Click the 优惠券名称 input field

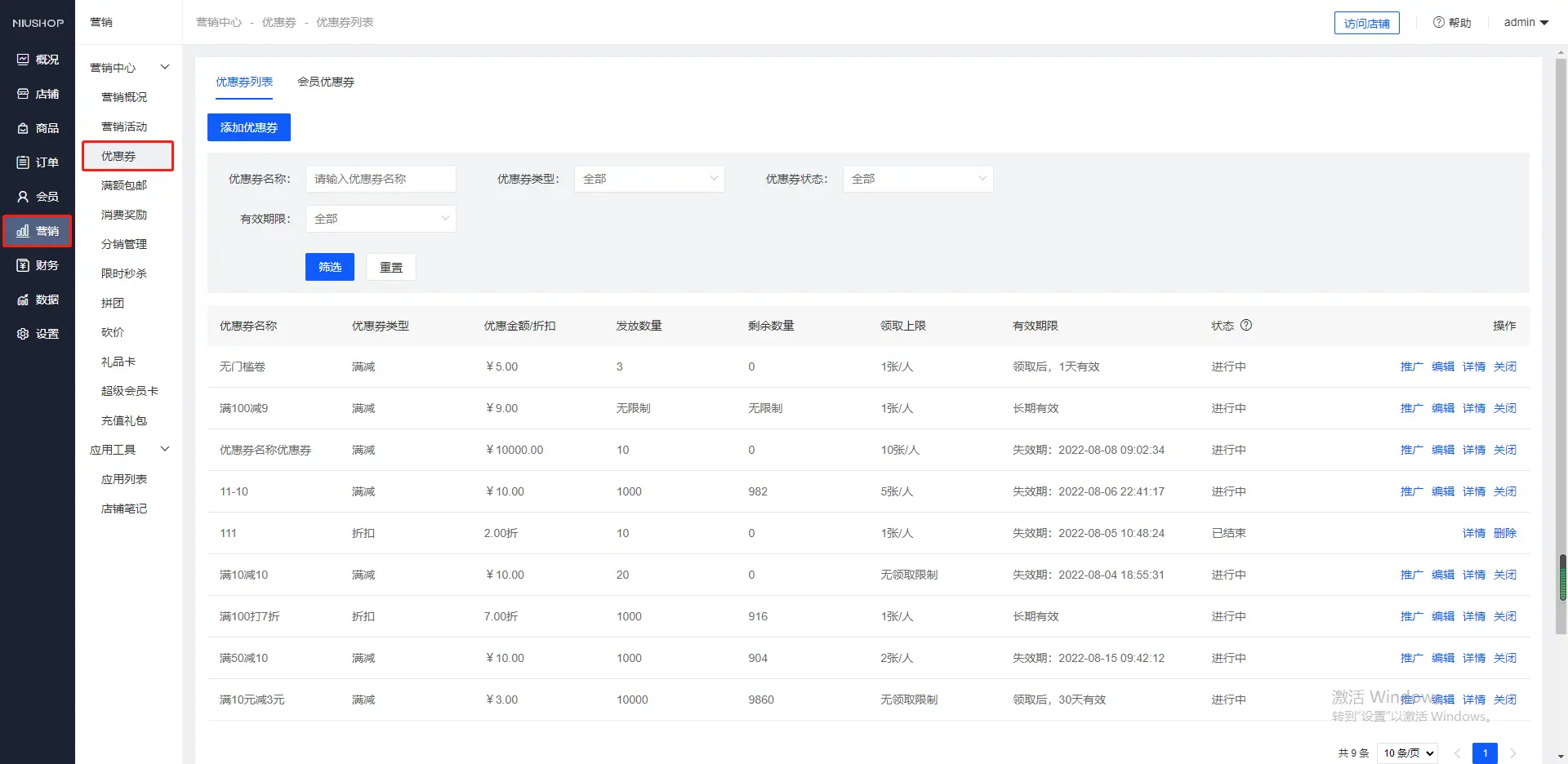tap(381, 179)
